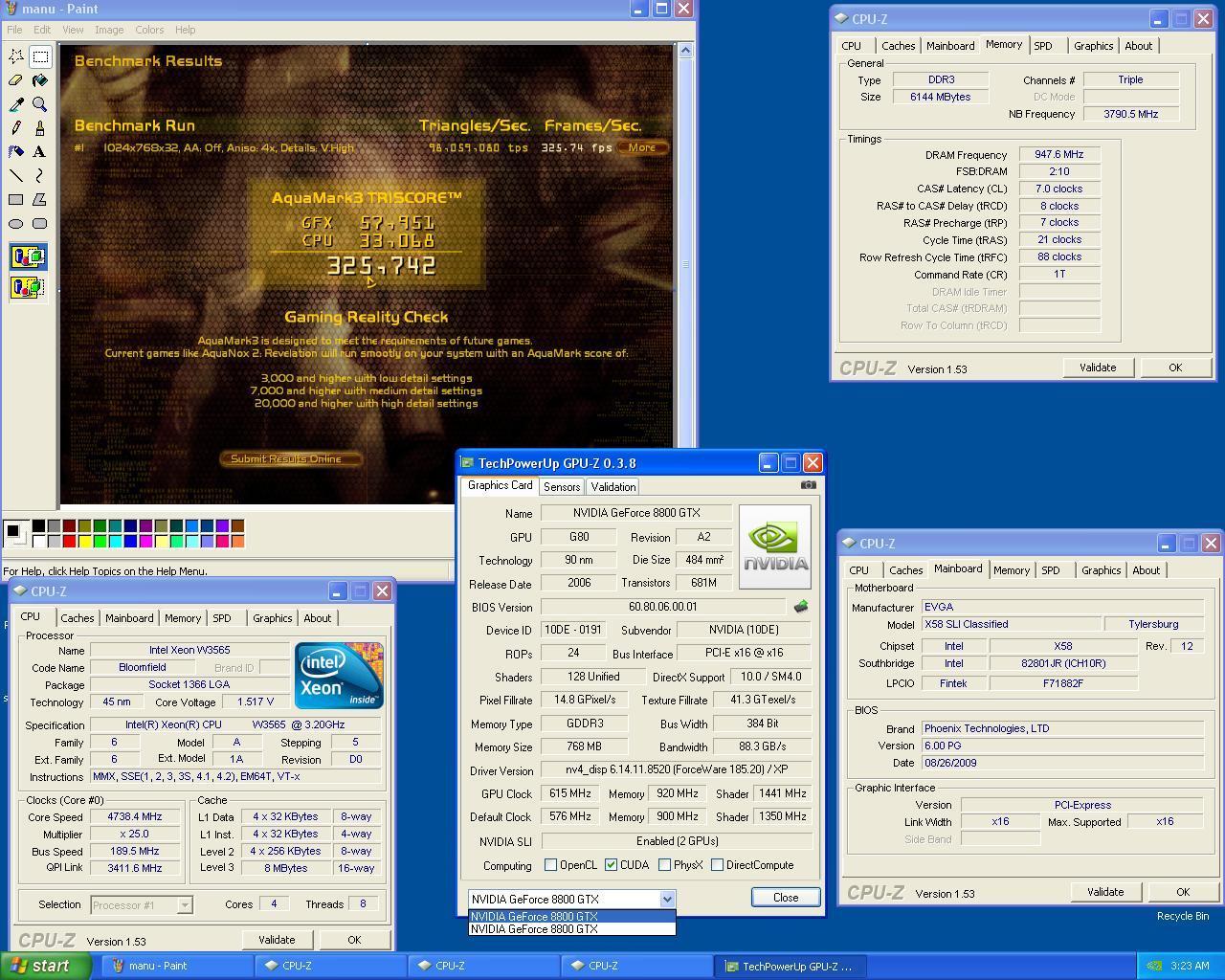Choose the Fill With Color bucket tool
The image size is (1225, 980).
point(40,80)
